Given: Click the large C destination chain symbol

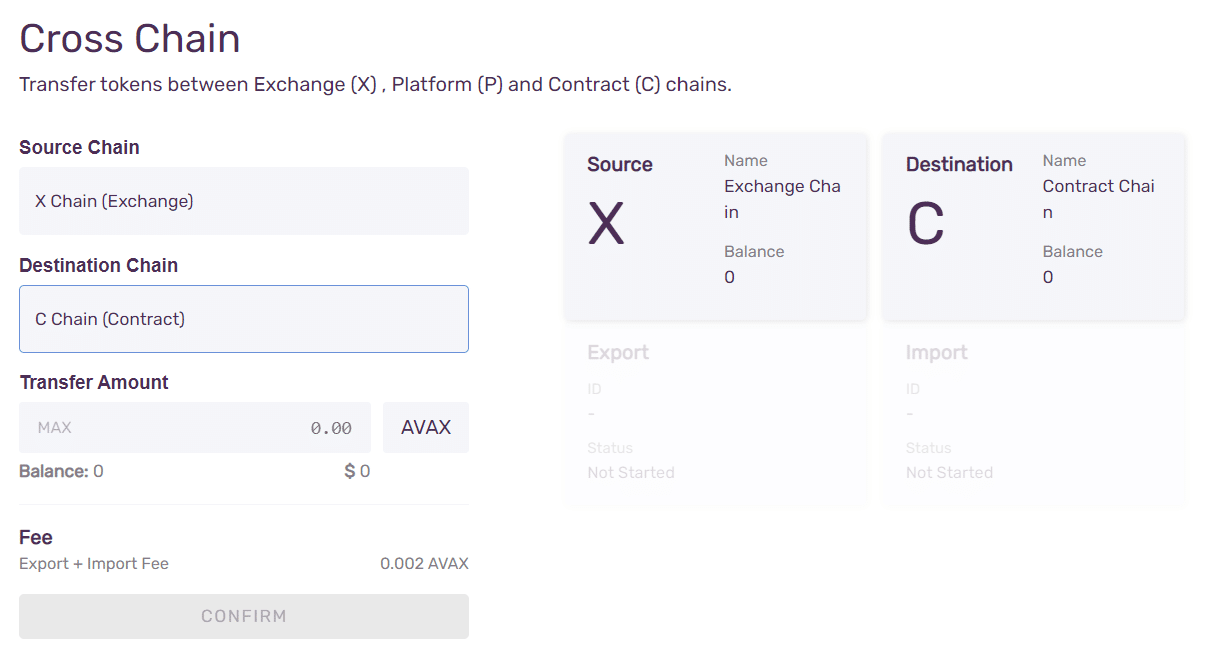Looking at the screenshot, I should pos(925,224).
